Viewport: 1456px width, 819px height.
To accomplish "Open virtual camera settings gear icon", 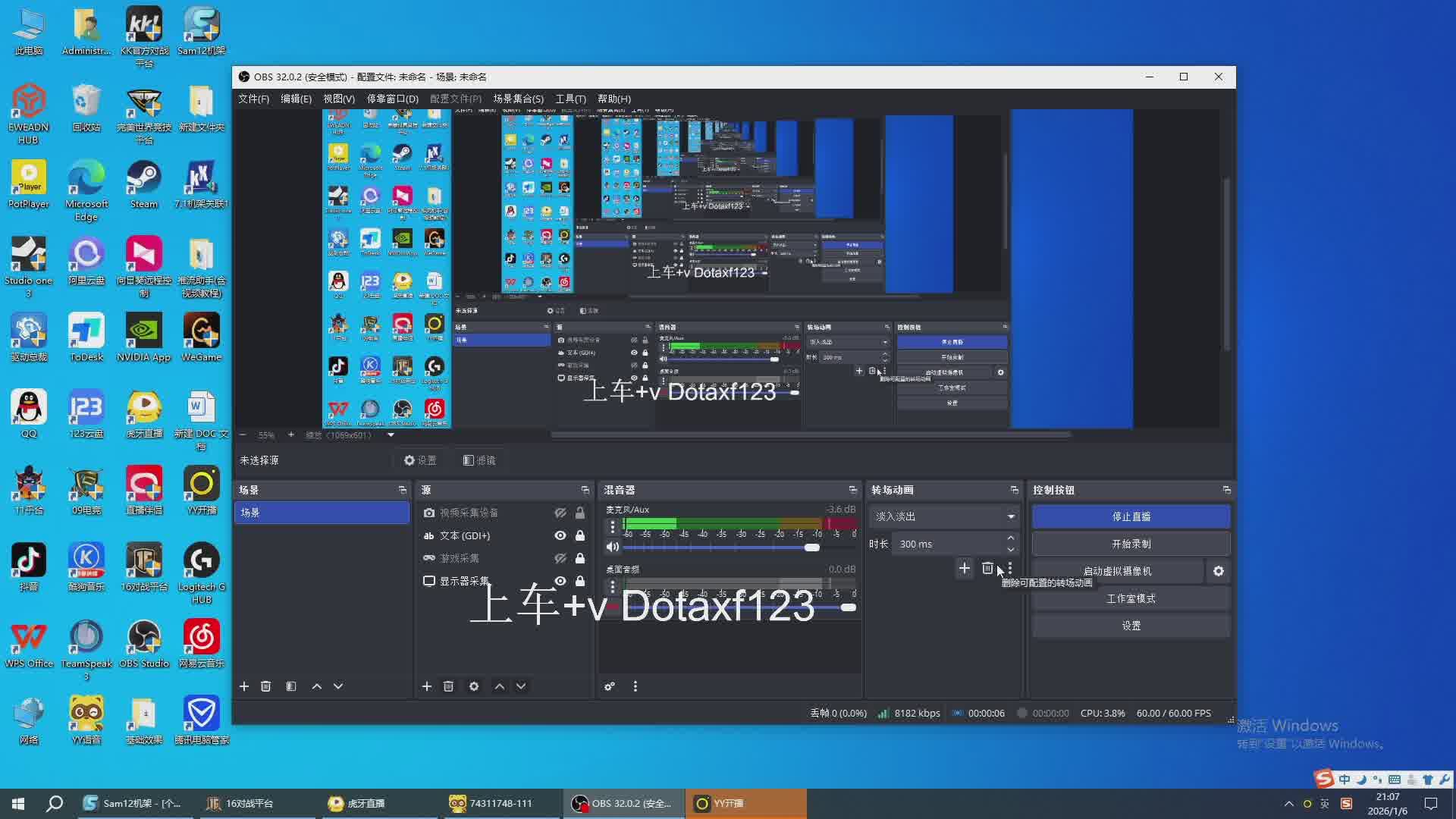I will [1219, 571].
